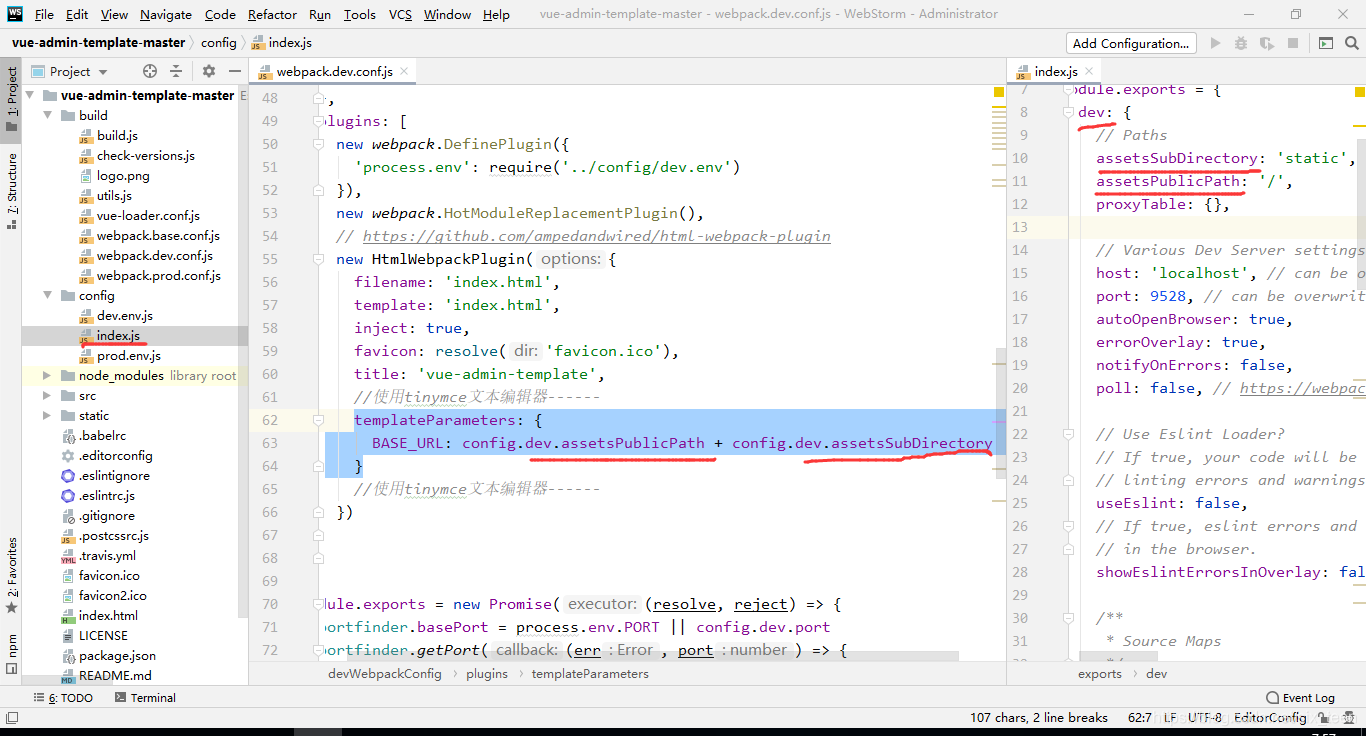This screenshot has height=736, width=1366.
Task: Click the yellow inspection indicator in left editor
Action: pyautogui.click(x=998, y=92)
